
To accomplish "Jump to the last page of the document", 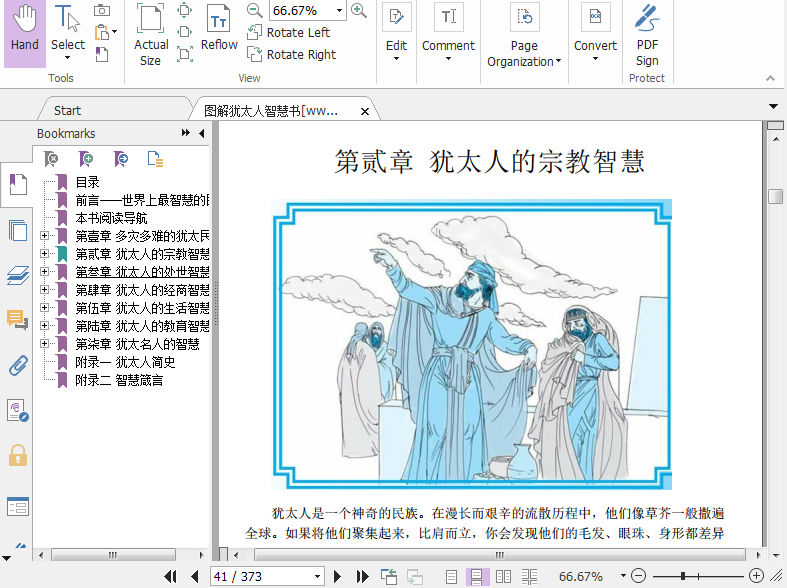I will pyautogui.click(x=362, y=577).
